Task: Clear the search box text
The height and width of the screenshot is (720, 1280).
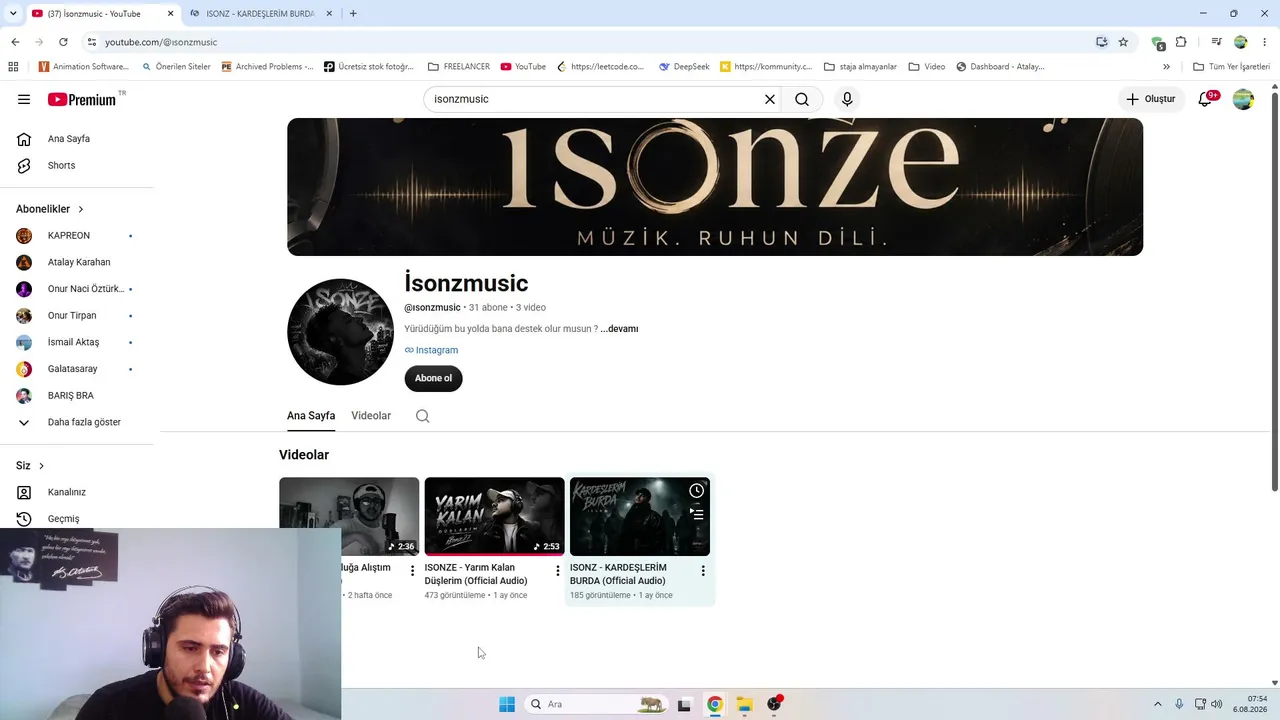Action: (x=770, y=99)
